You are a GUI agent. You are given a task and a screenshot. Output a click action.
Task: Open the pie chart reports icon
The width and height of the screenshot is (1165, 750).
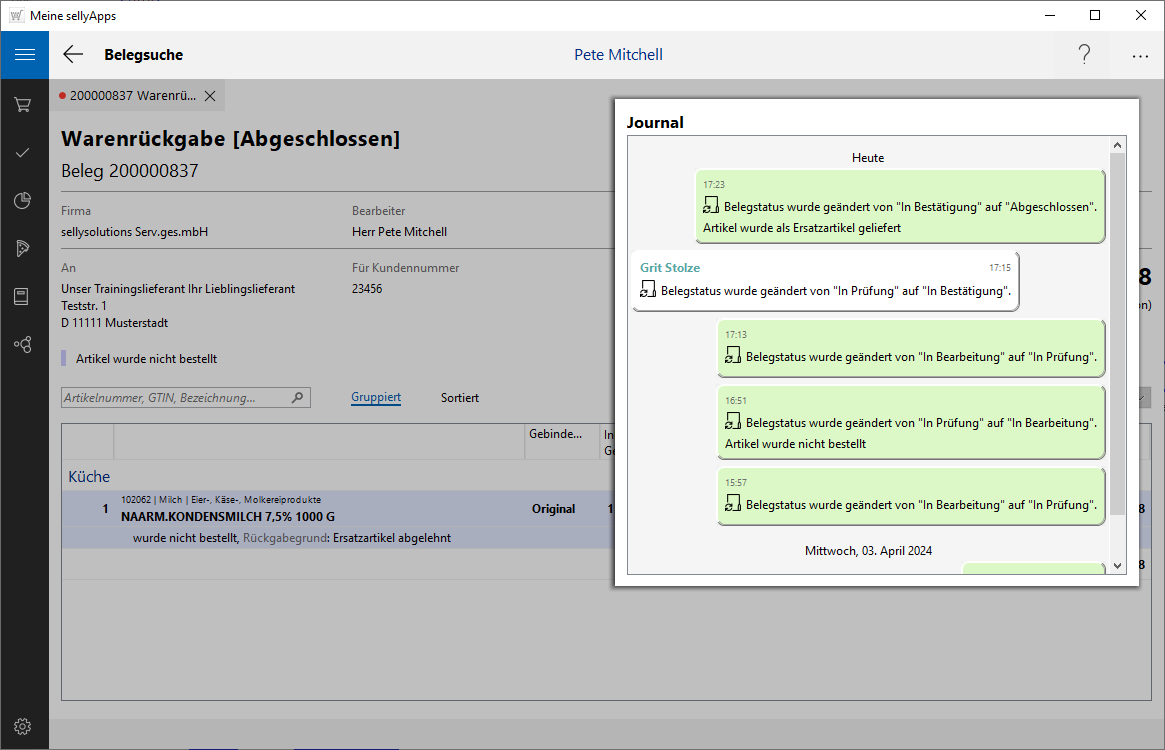click(x=23, y=201)
